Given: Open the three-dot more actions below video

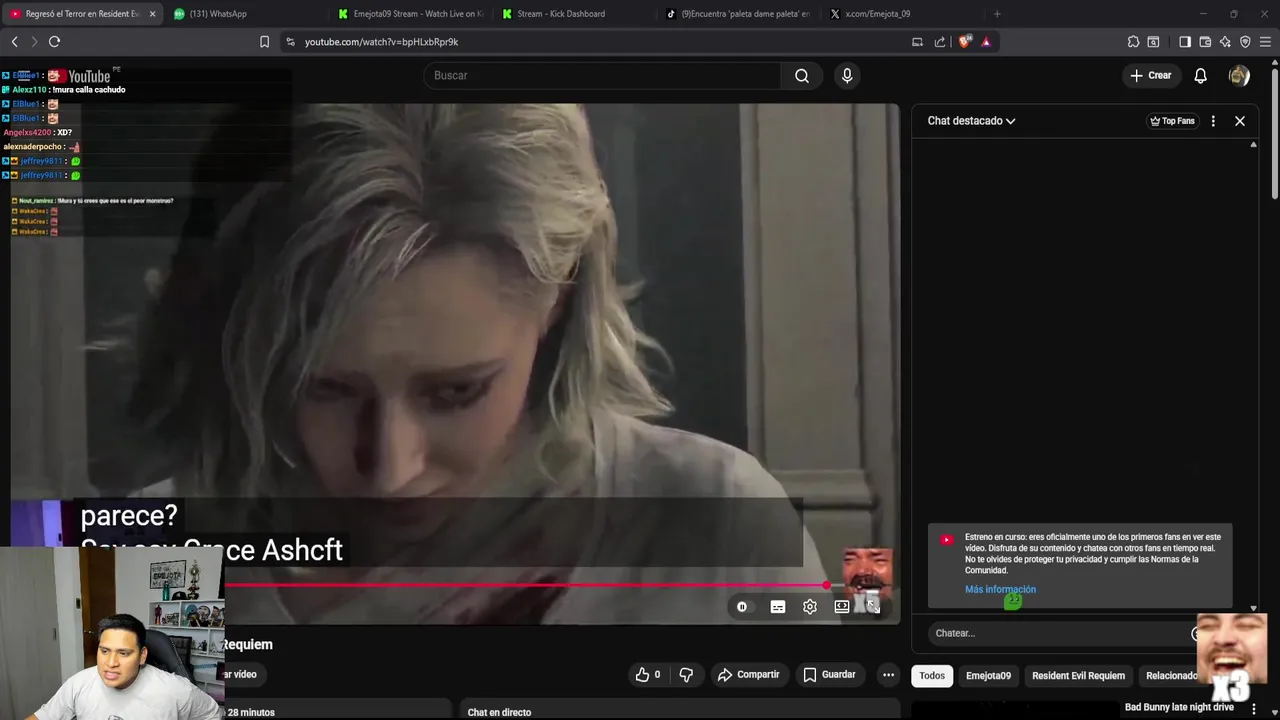Looking at the screenshot, I should coord(888,675).
